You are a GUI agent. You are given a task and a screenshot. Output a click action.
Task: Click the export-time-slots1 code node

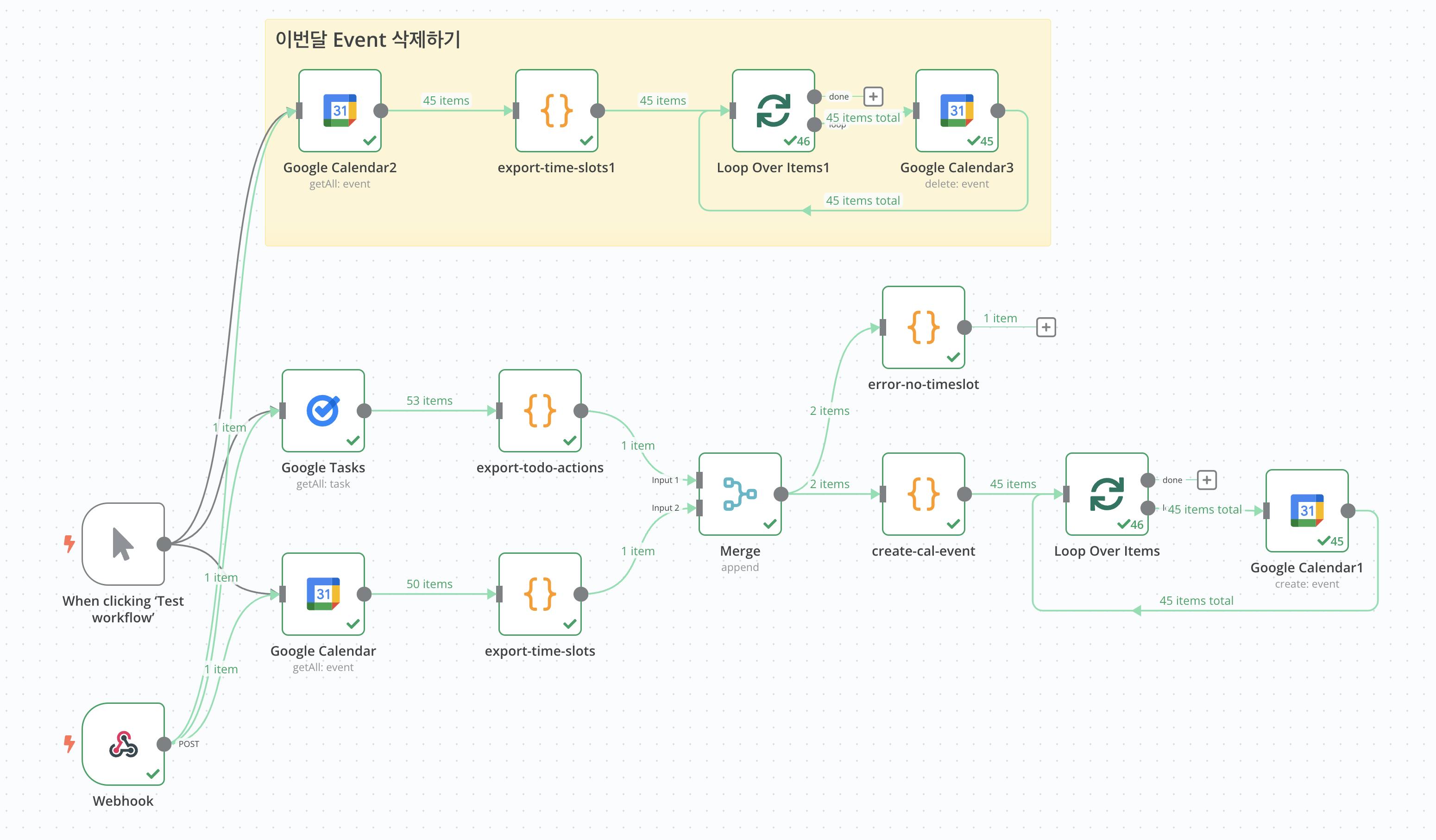point(556,111)
